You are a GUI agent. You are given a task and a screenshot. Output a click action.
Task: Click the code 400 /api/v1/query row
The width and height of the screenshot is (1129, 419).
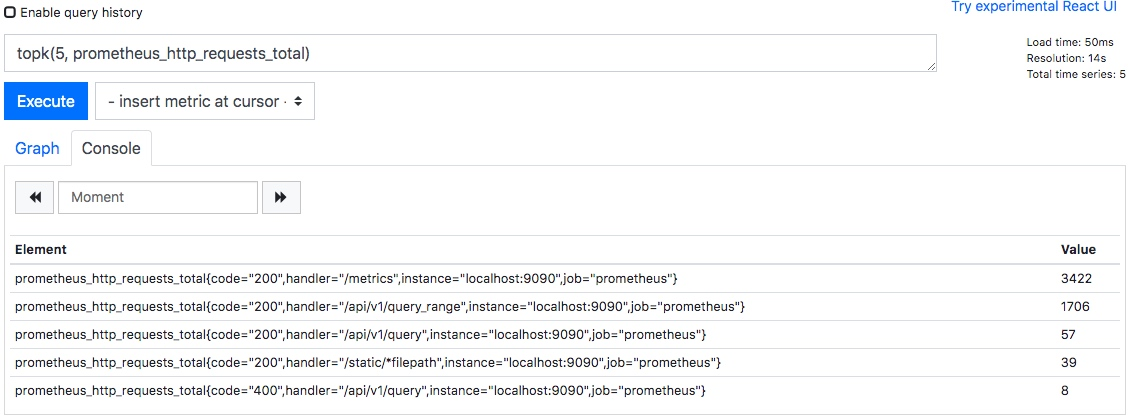point(360,389)
